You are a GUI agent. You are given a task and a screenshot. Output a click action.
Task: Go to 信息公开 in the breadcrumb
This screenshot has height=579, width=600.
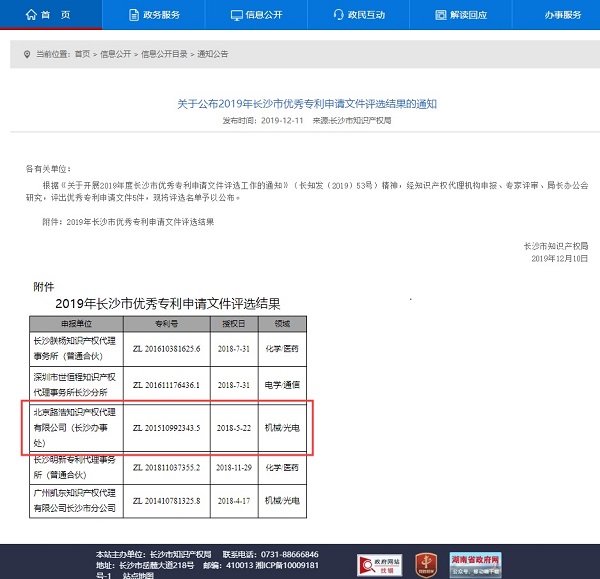click(x=116, y=54)
